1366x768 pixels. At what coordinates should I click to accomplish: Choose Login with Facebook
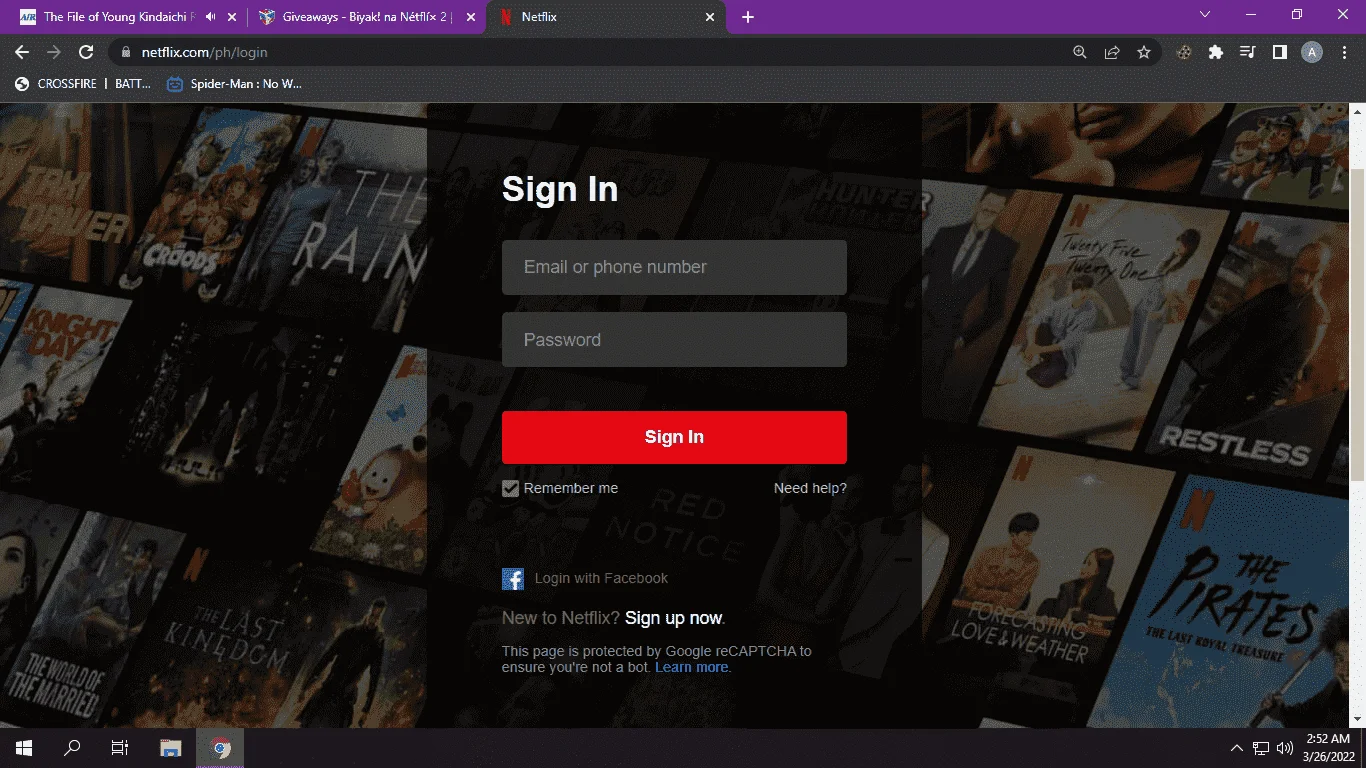pos(601,578)
